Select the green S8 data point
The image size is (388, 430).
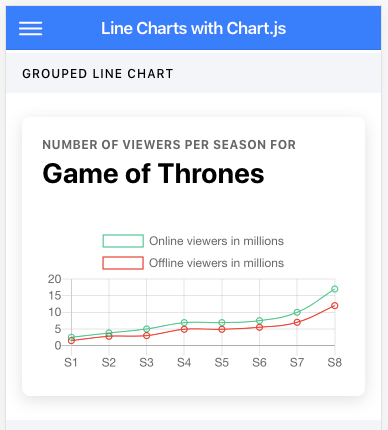(335, 289)
